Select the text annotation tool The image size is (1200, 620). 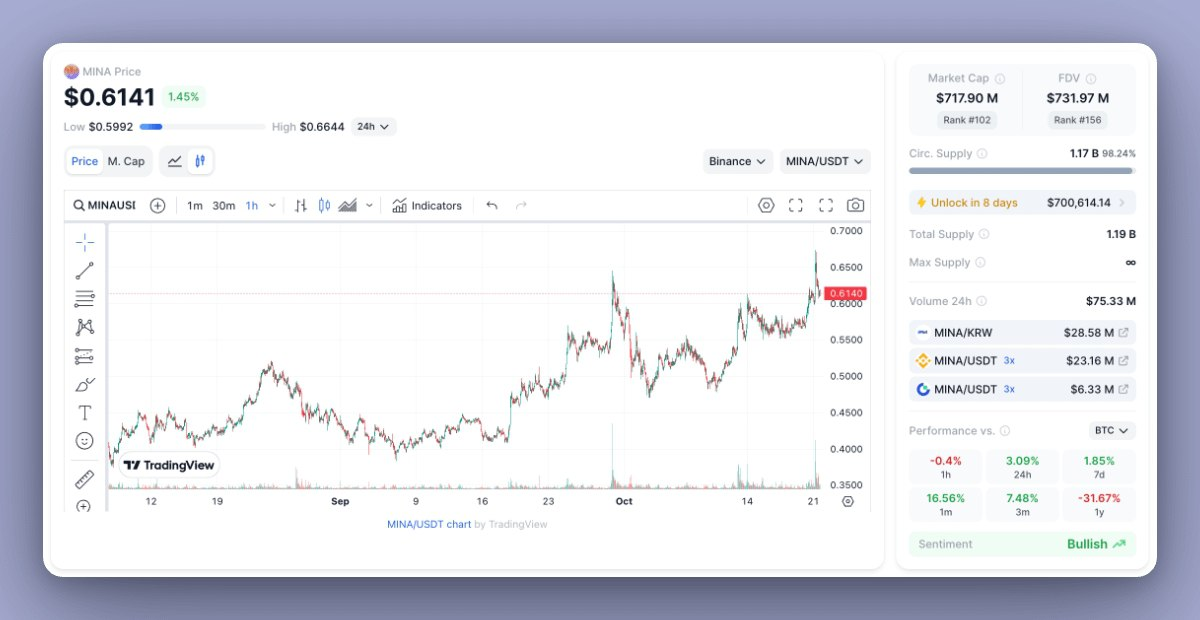tap(85, 412)
